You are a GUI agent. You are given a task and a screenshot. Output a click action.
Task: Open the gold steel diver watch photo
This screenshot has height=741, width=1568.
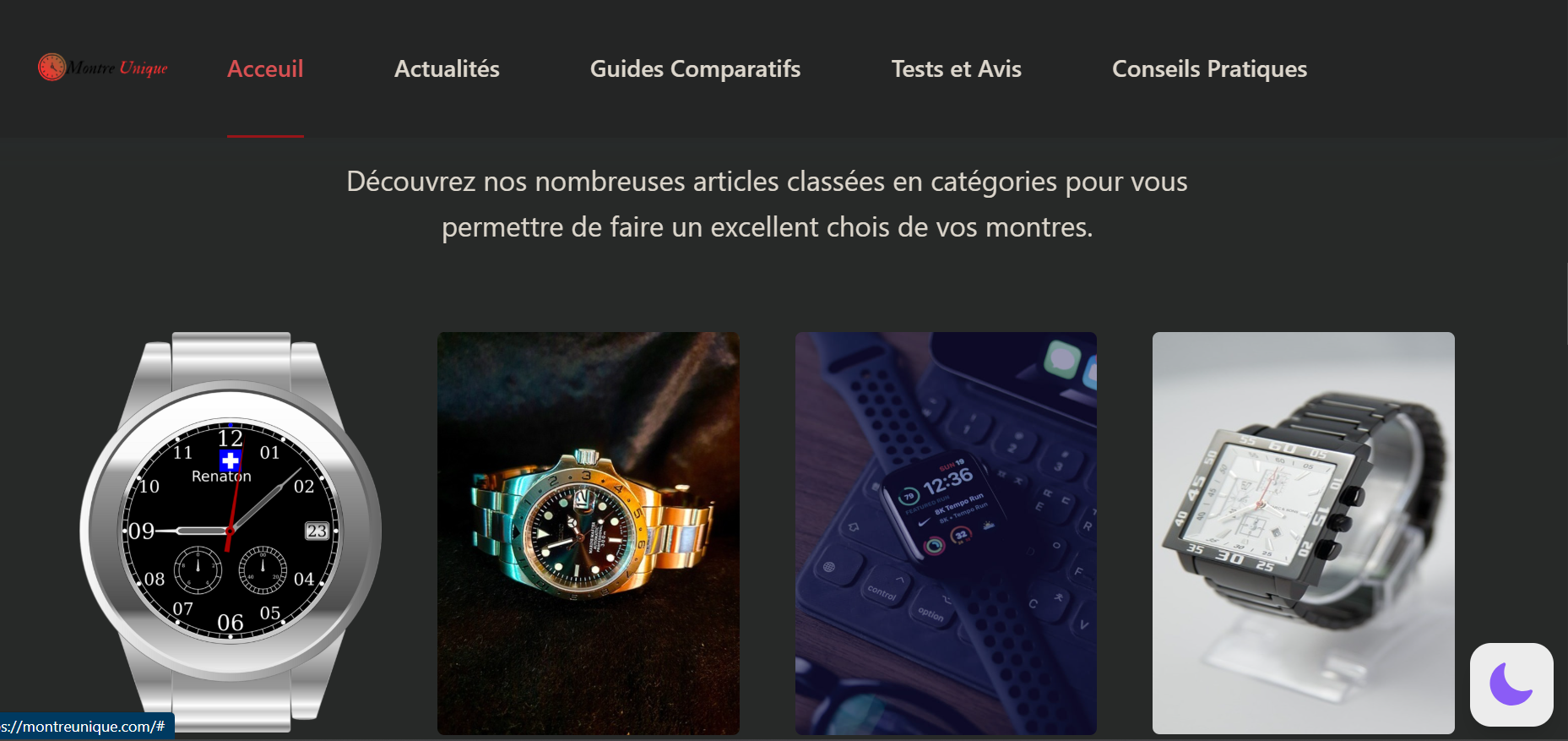(x=589, y=533)
